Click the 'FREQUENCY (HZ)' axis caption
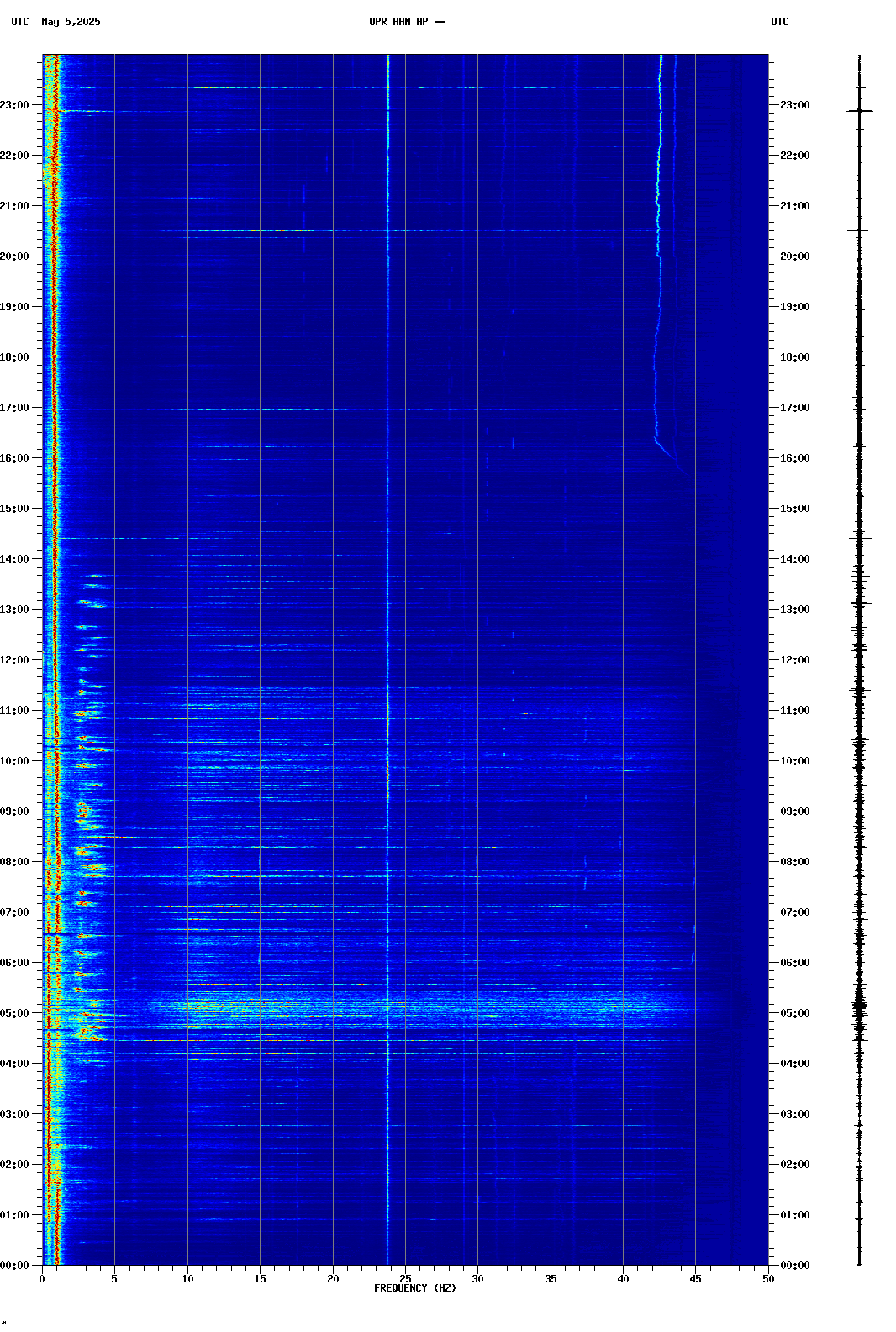 click(415, 1288)
